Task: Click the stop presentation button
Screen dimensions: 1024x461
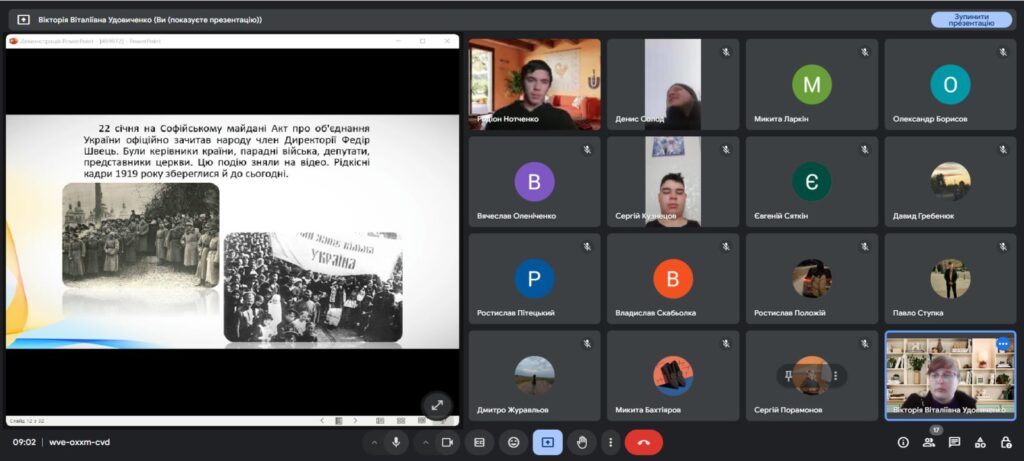Action: [971, 19]
